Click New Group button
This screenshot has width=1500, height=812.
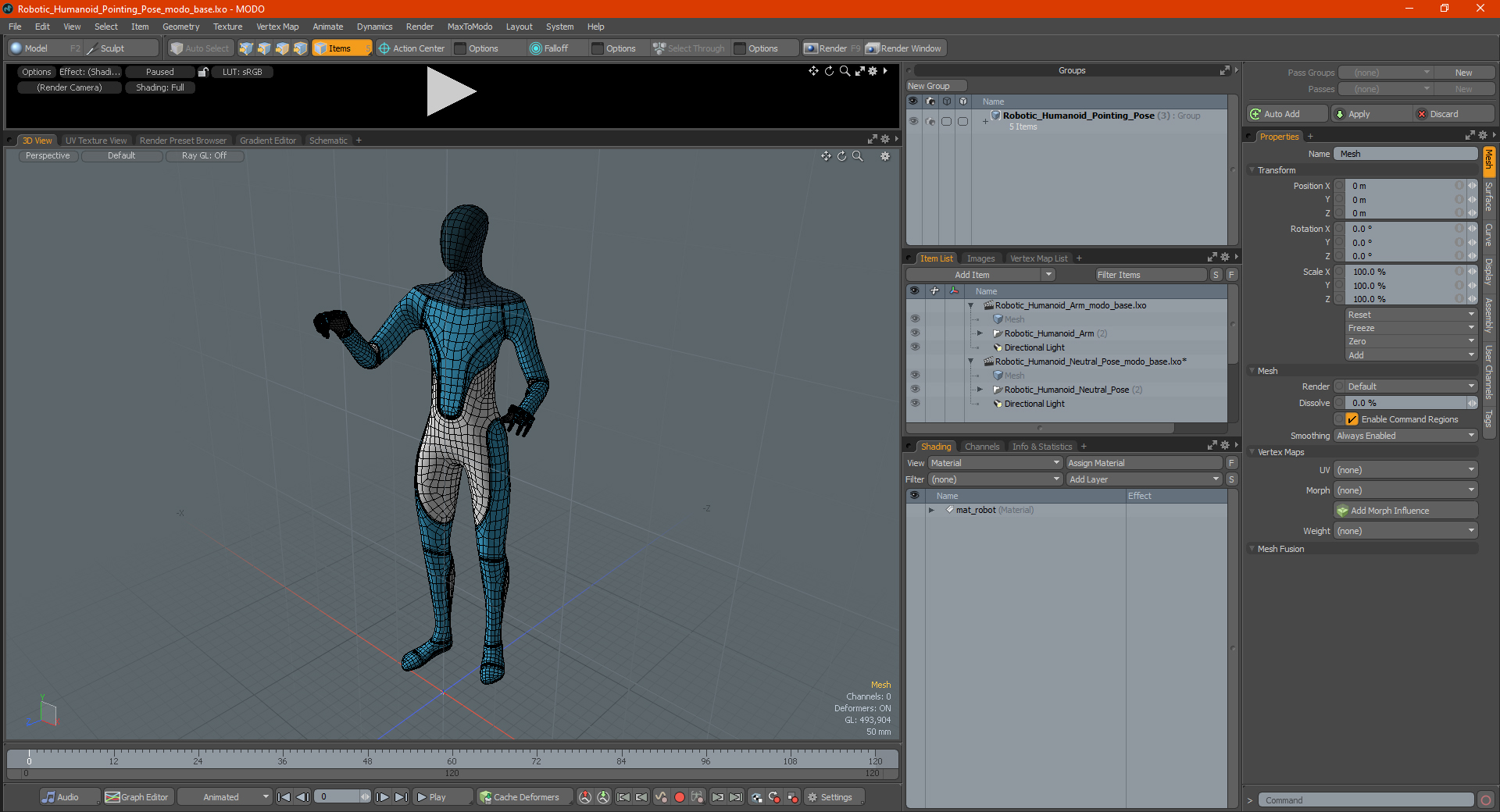(936, 86)
